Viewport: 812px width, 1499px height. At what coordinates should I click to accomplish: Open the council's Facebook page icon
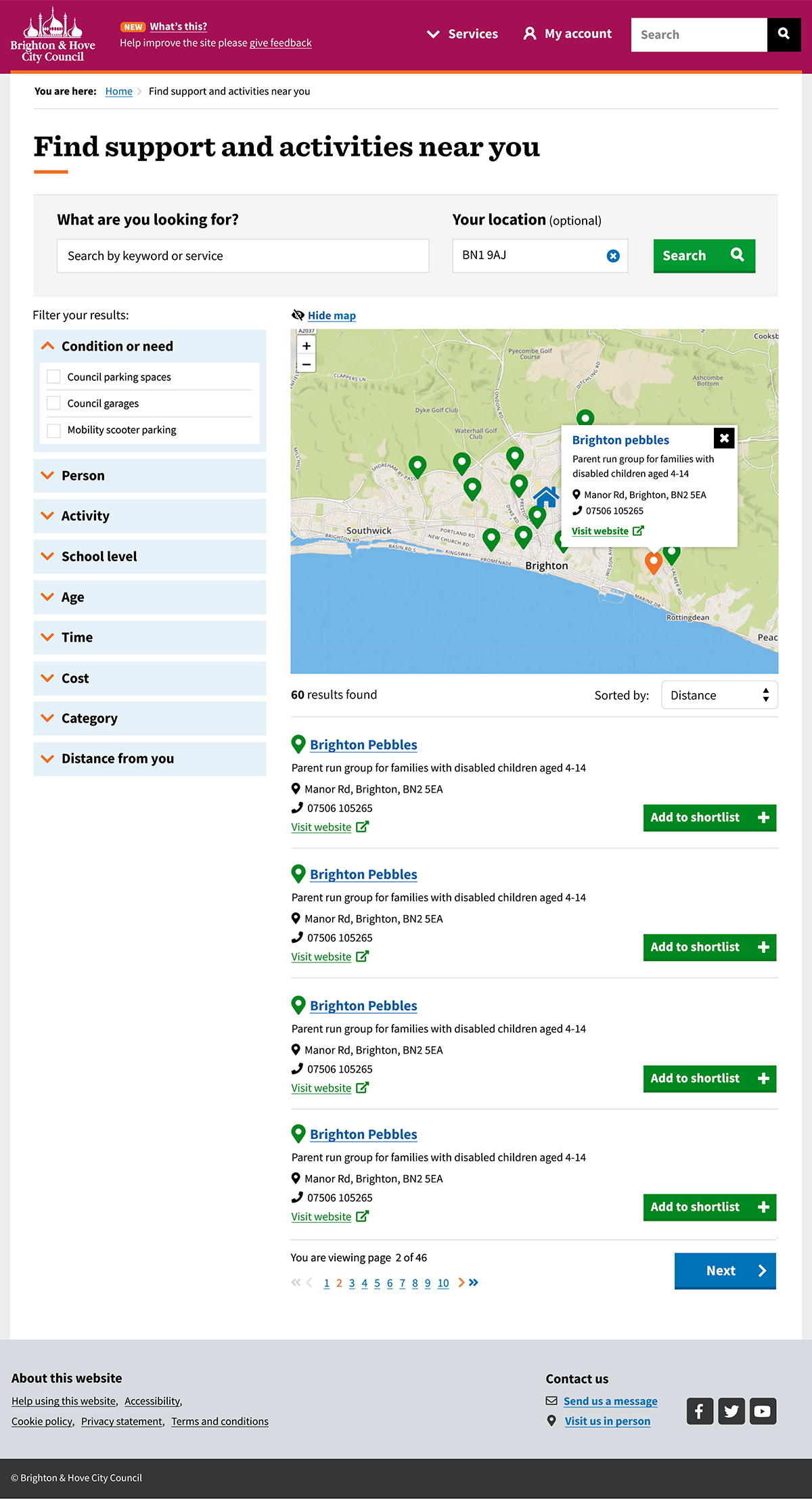[x=700, y=1411]
